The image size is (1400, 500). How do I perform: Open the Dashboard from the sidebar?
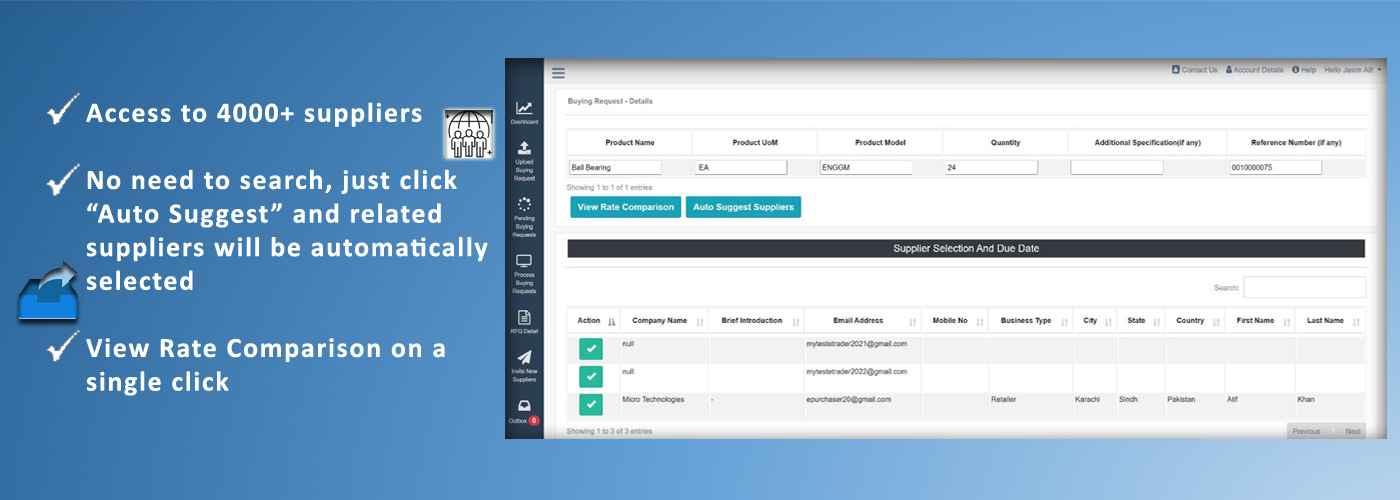click(x=524, y=109)
